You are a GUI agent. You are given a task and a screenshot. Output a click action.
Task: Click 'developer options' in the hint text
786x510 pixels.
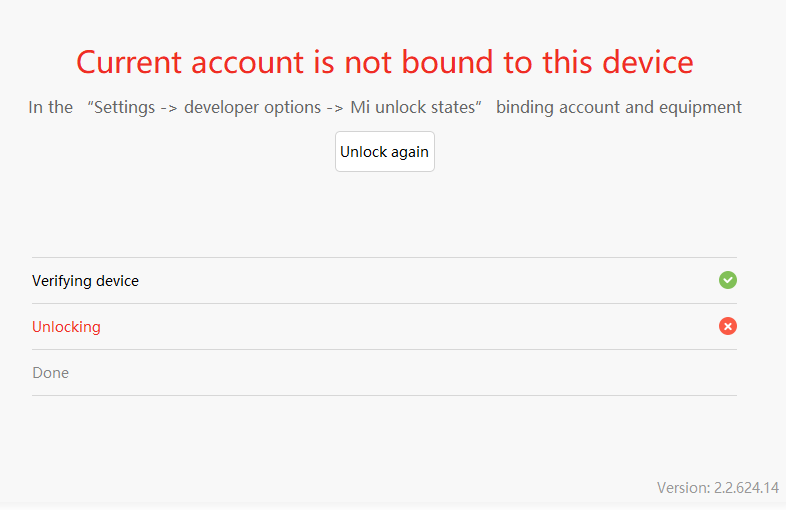coord(252,107)
